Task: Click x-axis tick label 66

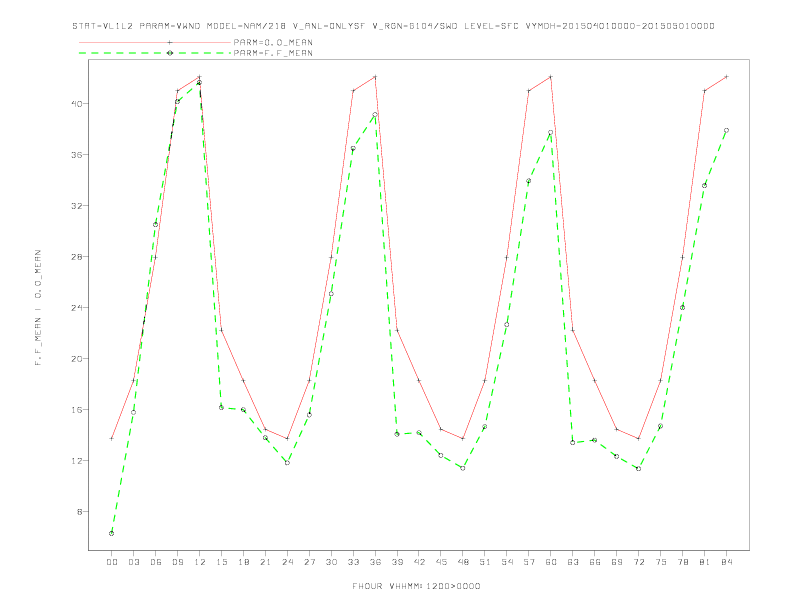Action: tap(595, 562)
